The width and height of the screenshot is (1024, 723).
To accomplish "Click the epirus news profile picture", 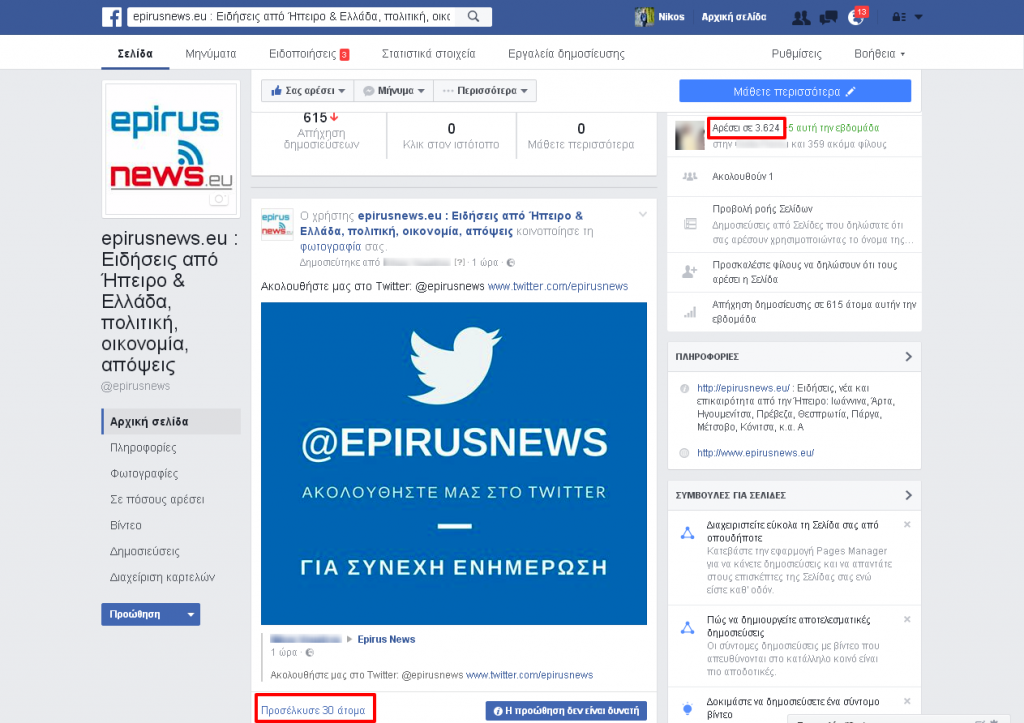I will 171,149.
